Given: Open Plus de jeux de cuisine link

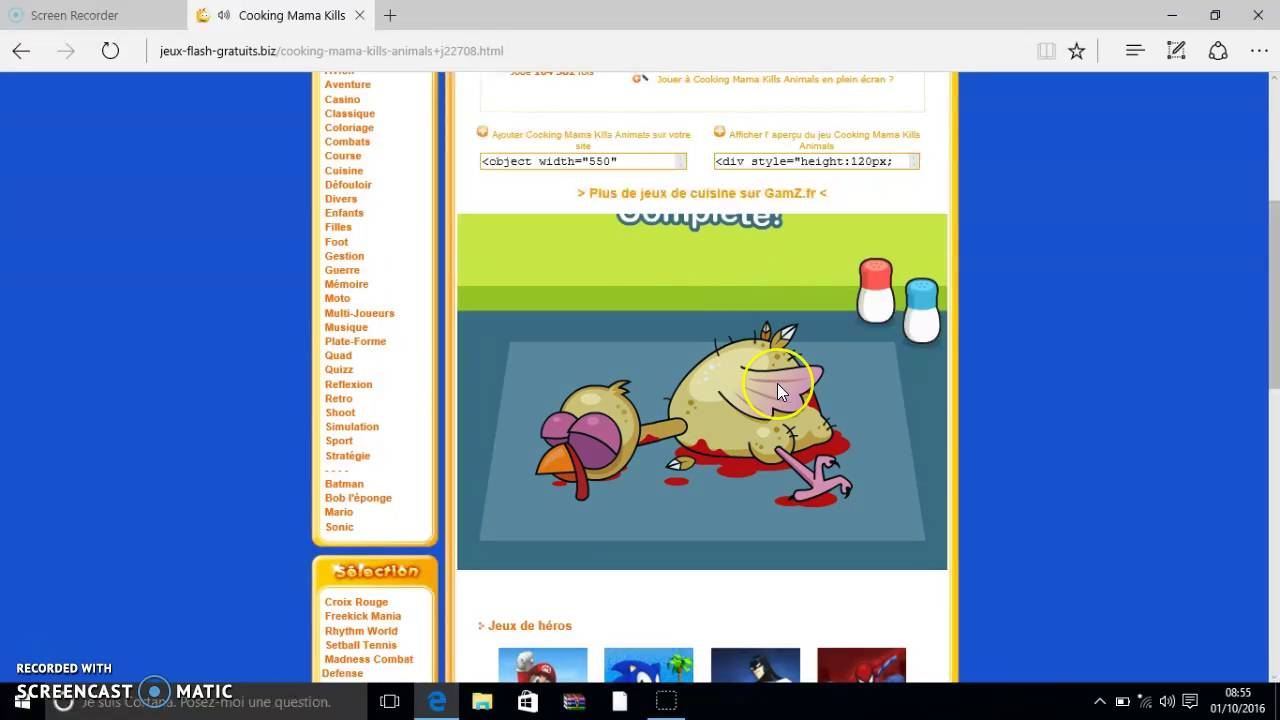Looking at the screenshot, I should point(702,193).
